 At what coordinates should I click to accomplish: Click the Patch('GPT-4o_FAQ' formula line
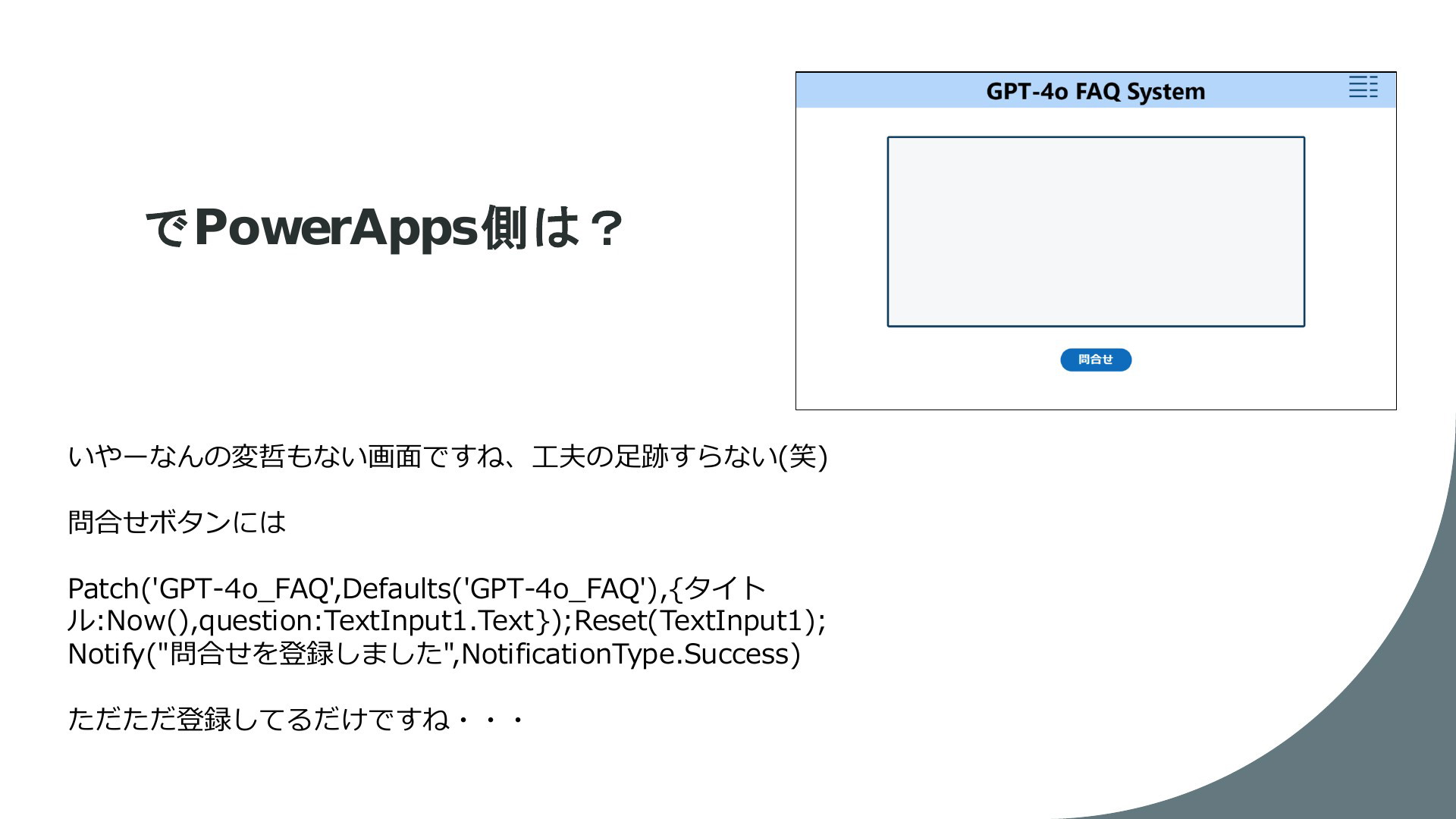[417, 588]
